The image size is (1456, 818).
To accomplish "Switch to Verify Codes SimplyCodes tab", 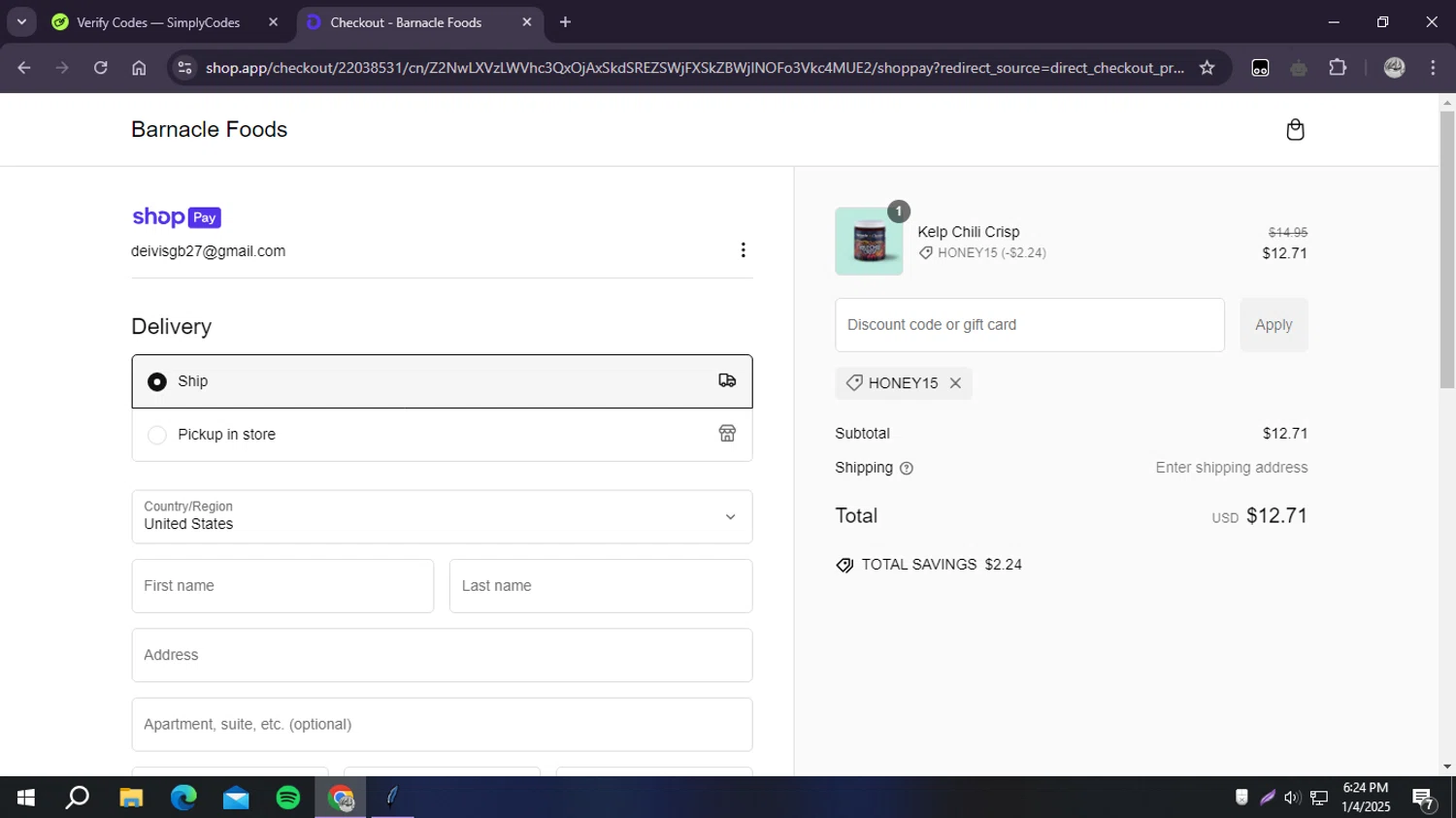I will 158,22.
